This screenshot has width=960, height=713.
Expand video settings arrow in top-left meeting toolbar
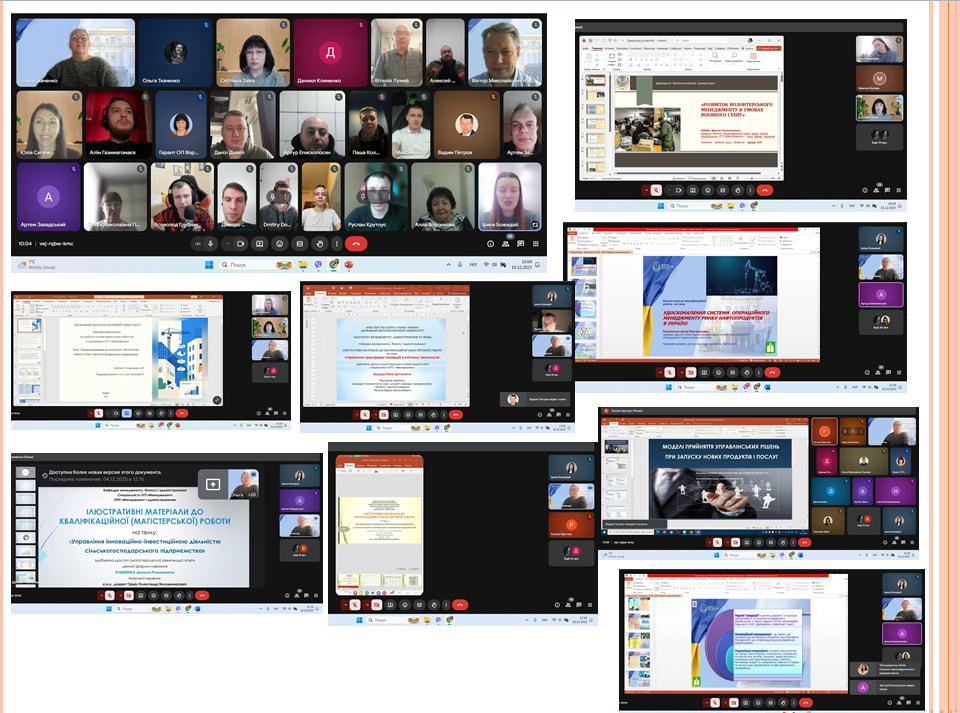coord(228,243)
